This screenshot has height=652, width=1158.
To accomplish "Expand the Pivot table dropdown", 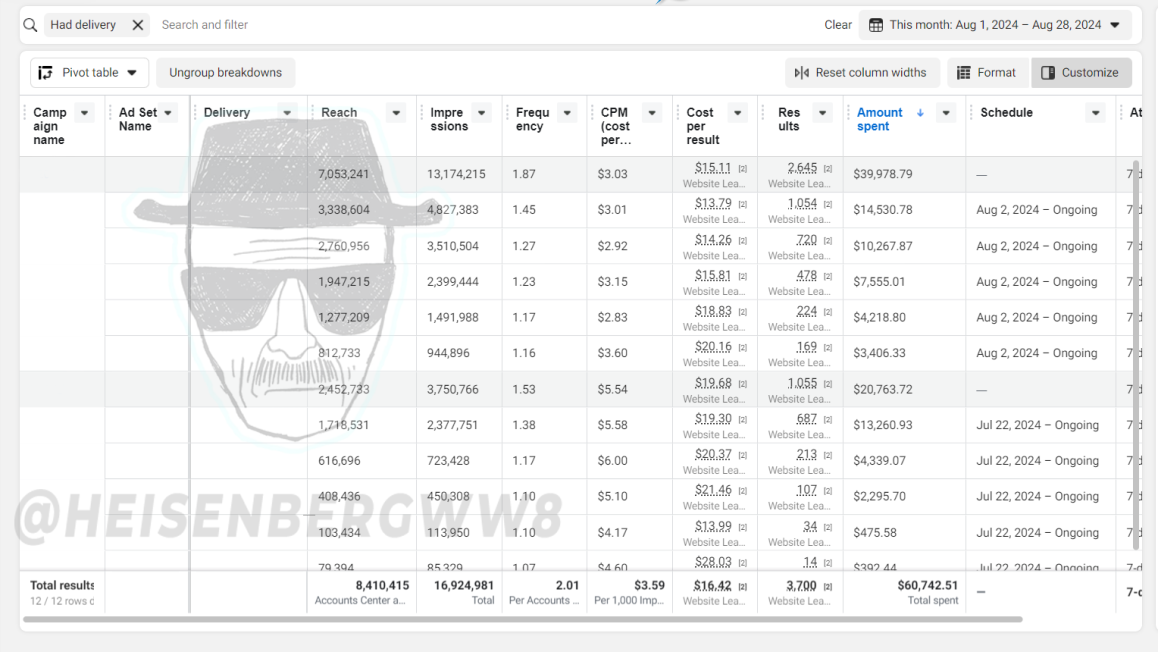I will pos(132,72).
